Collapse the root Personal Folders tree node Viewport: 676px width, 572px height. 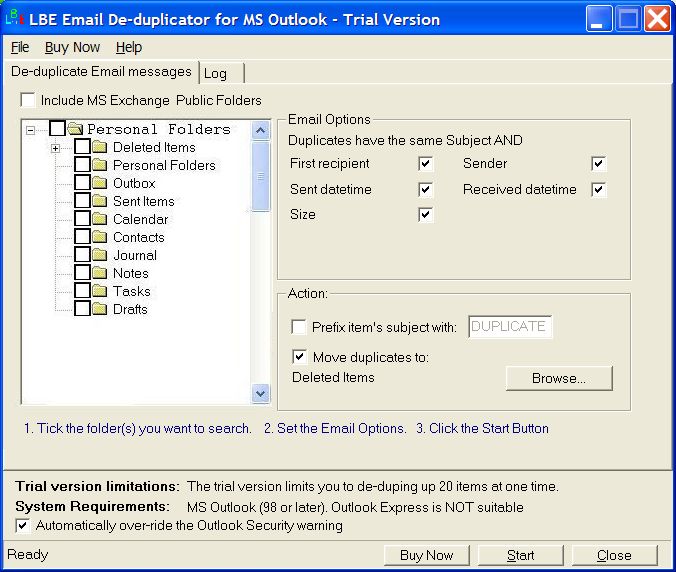coord(31,130)
